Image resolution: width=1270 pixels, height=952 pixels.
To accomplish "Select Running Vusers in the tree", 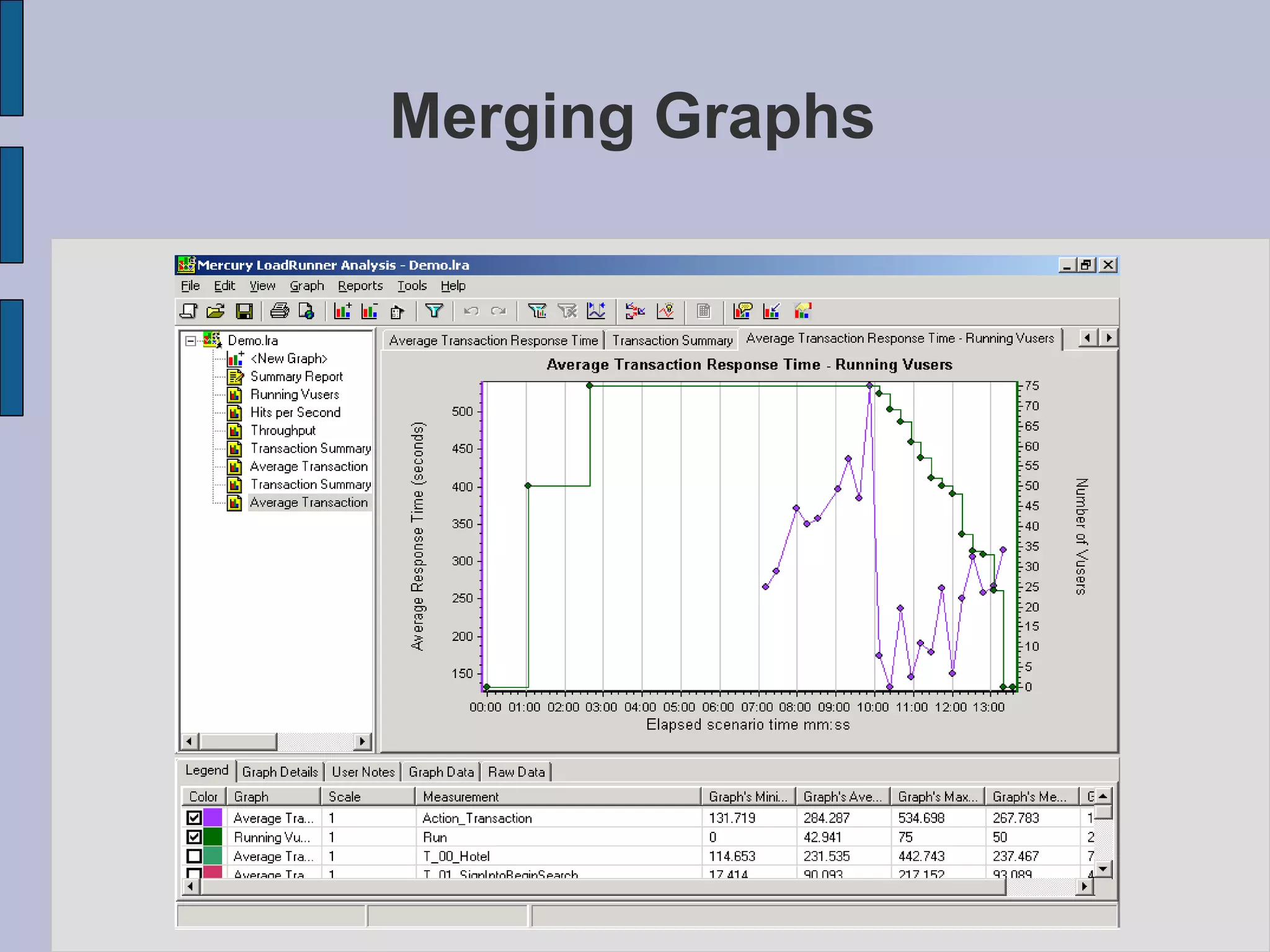I will [295, 394].
